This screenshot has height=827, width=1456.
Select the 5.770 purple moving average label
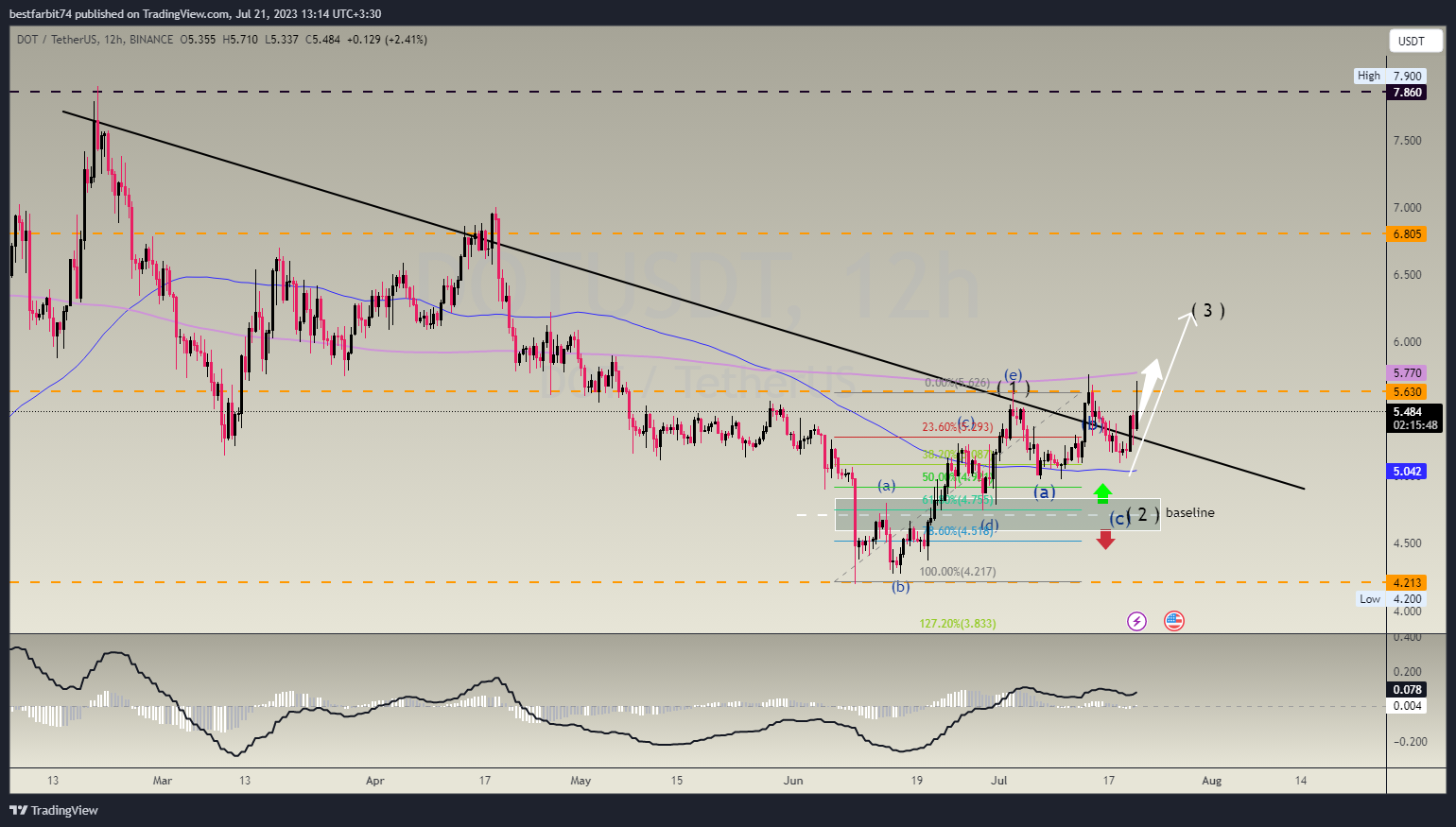tap(1407, 372)
